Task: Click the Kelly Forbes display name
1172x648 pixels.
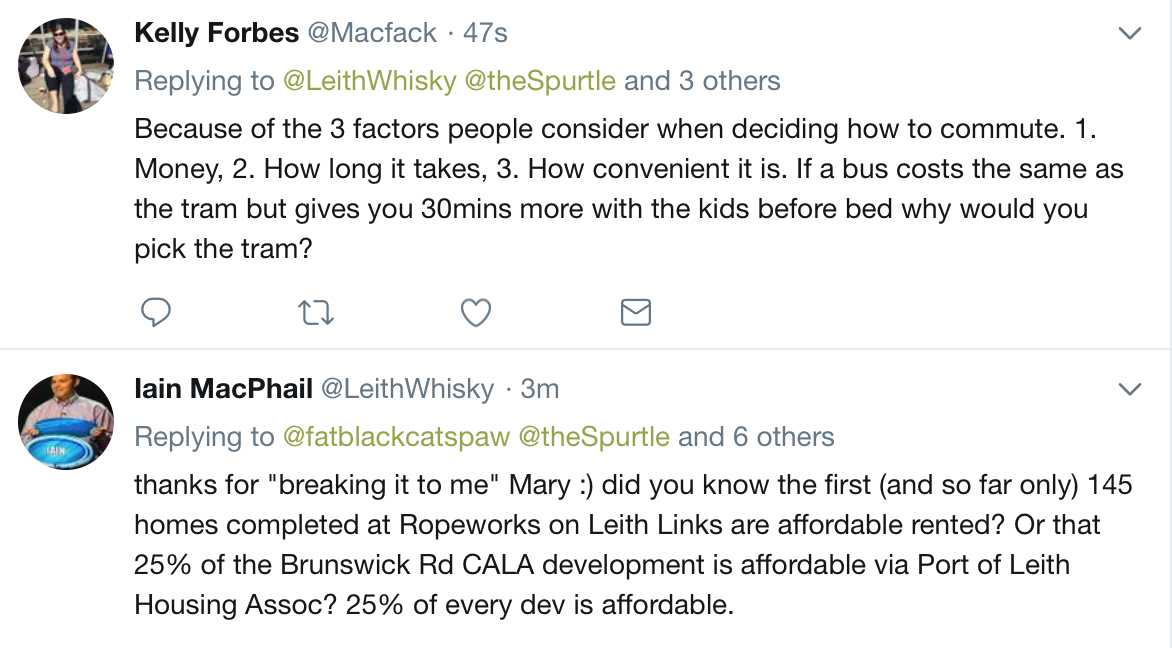Action: point(217,33)
